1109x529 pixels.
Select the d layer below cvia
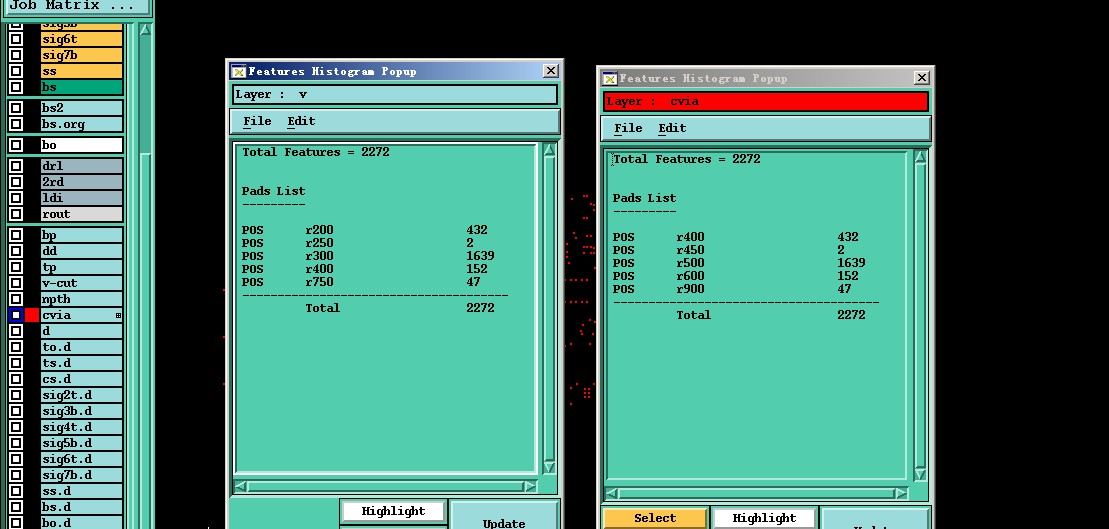(x=82, y=331)
